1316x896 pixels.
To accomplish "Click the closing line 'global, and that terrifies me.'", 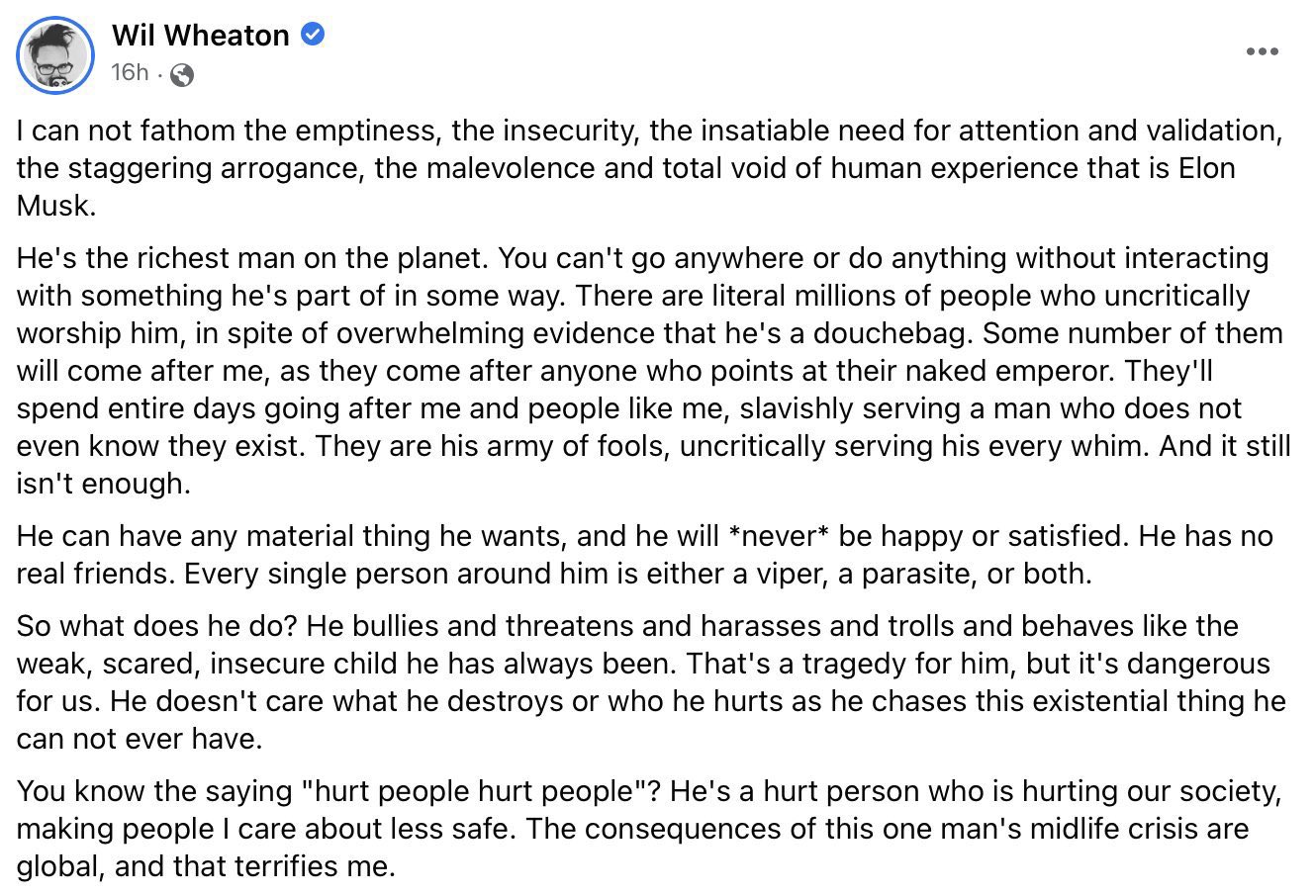I will tap(206, 866).
